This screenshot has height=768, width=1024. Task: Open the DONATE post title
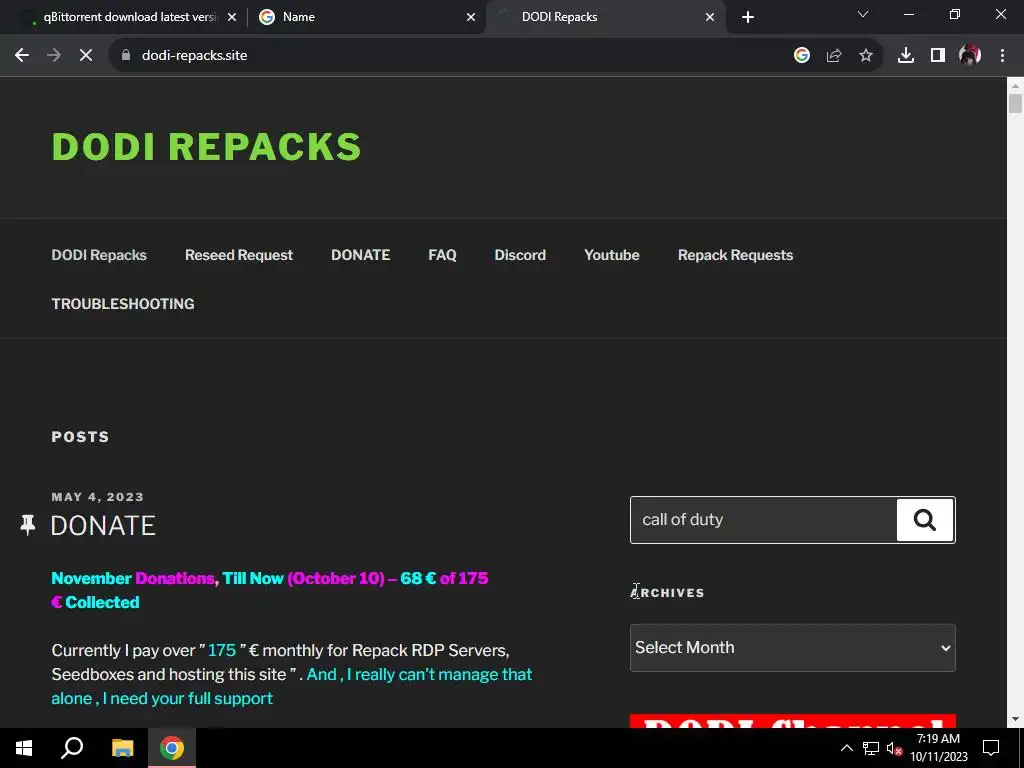pos(103,526)
